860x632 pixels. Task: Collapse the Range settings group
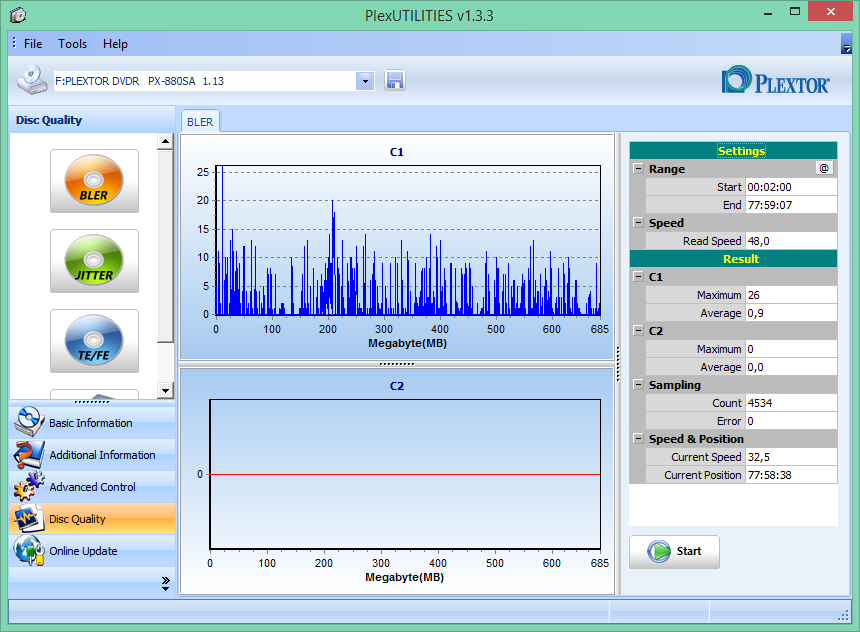tap(638, 168)
